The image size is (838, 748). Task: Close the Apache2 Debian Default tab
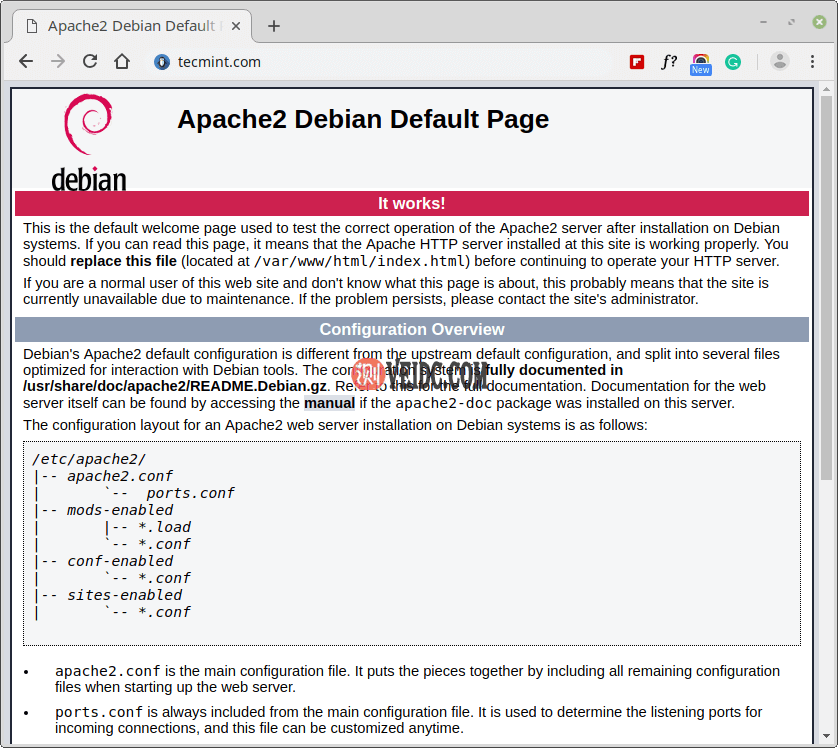pyautogui.click(x=234, y=26)
